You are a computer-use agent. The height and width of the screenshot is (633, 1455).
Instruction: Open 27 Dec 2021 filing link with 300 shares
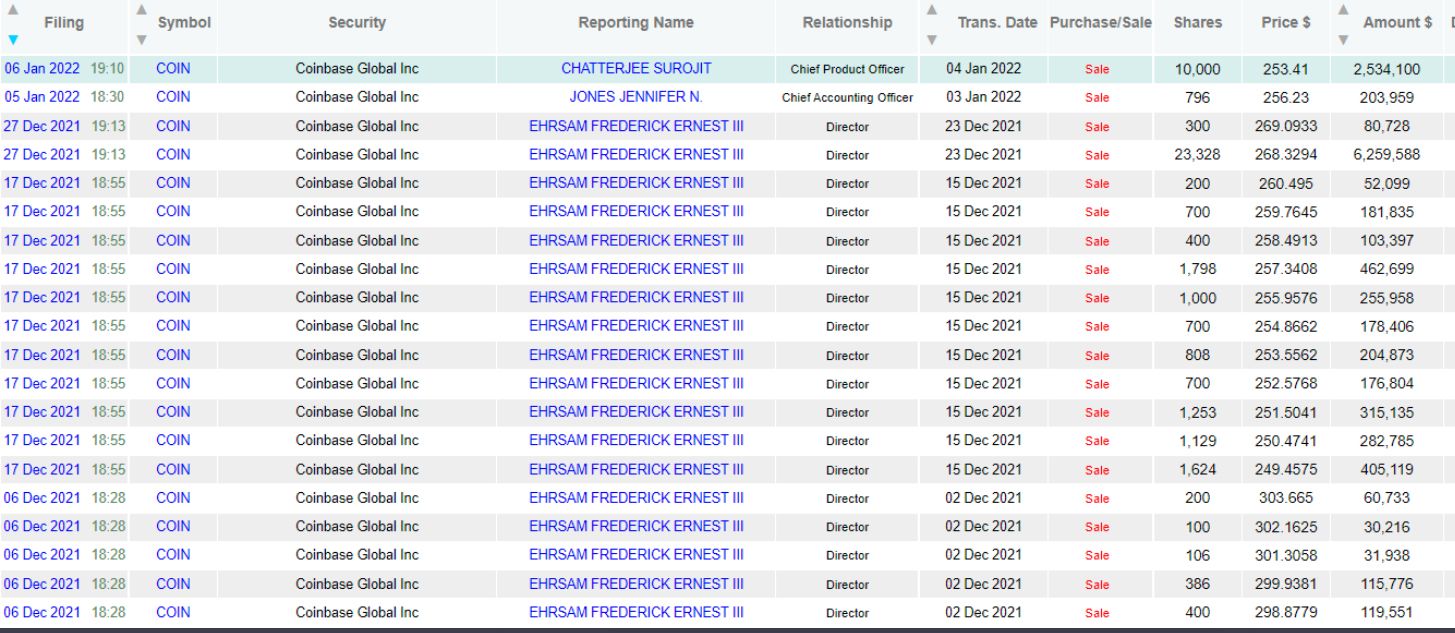(42, 126)
